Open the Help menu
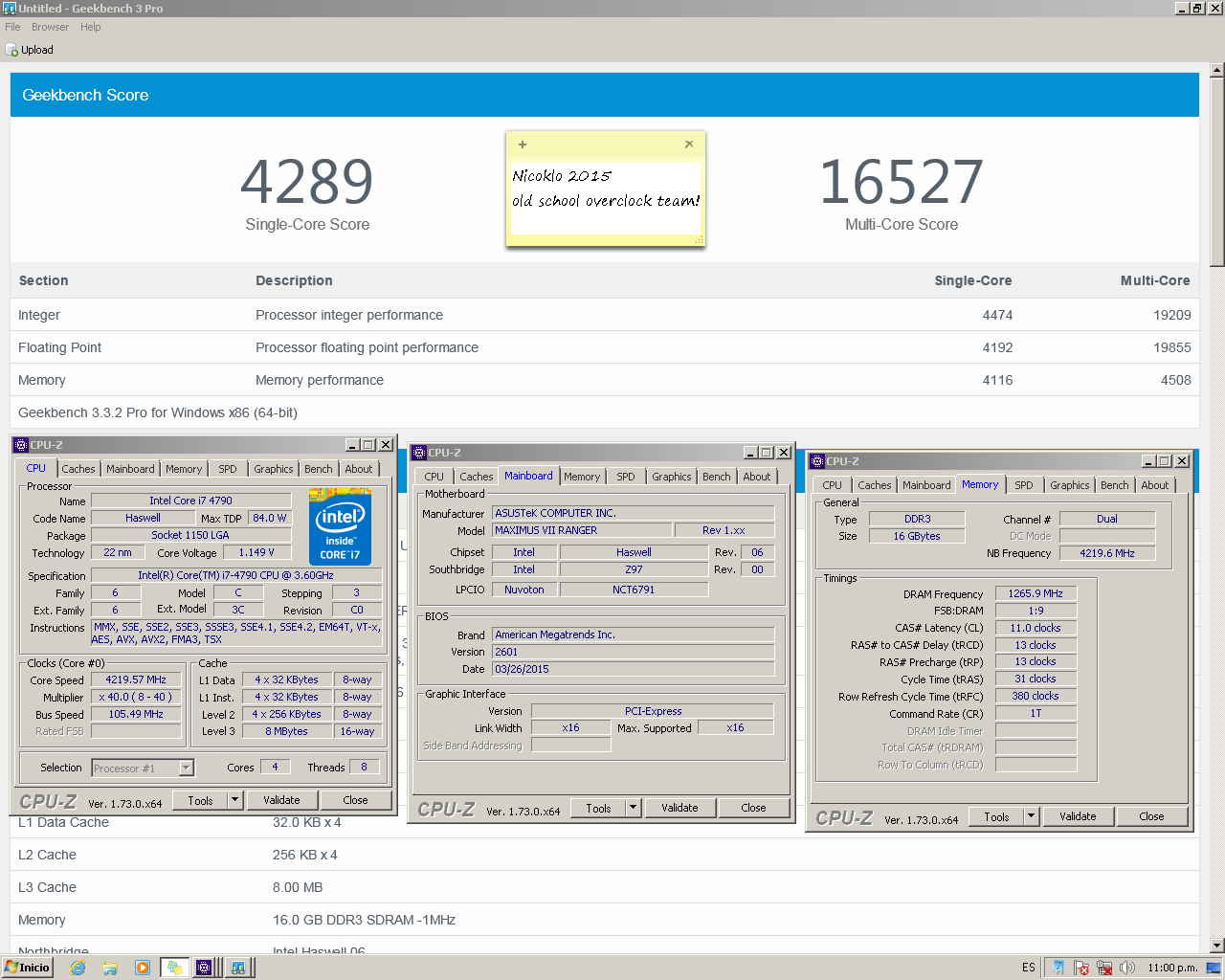 [x=91, y=27]
